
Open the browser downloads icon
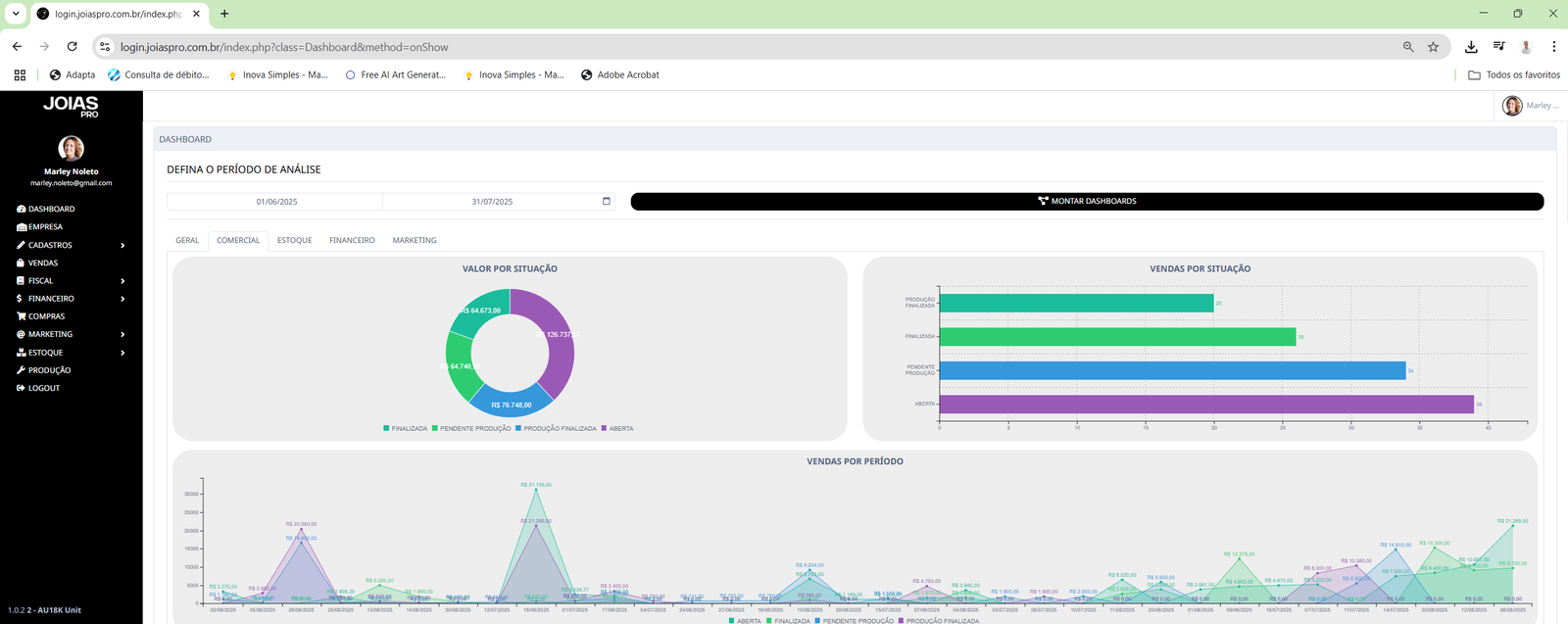pyautogui.click(x=1471, y=47)
